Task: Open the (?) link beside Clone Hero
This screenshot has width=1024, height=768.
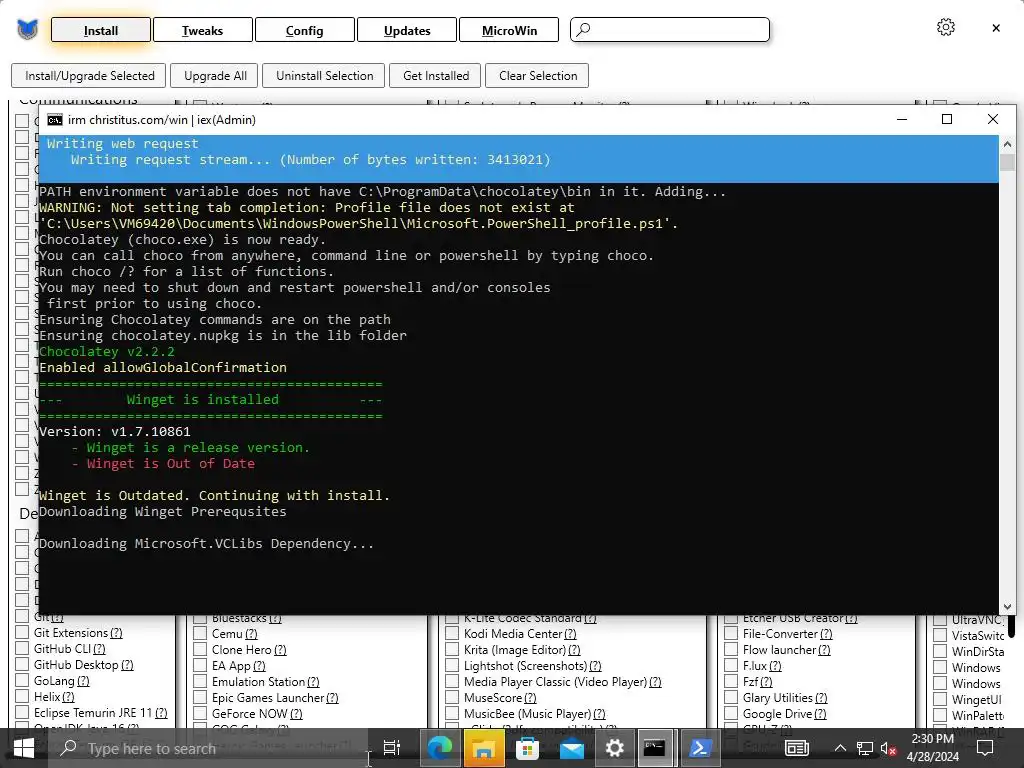Action: coord(280,650)
